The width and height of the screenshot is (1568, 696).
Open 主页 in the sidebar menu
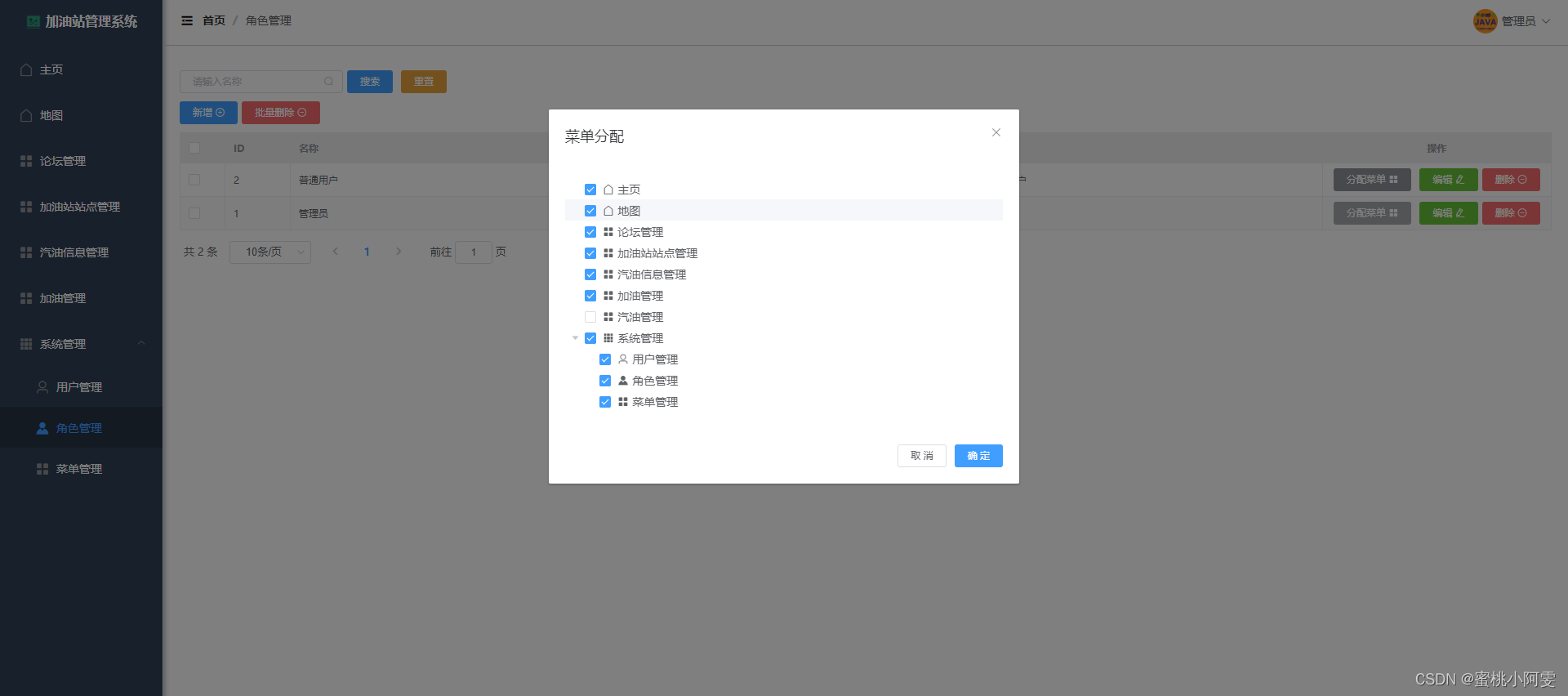click(x=81, y=69)
